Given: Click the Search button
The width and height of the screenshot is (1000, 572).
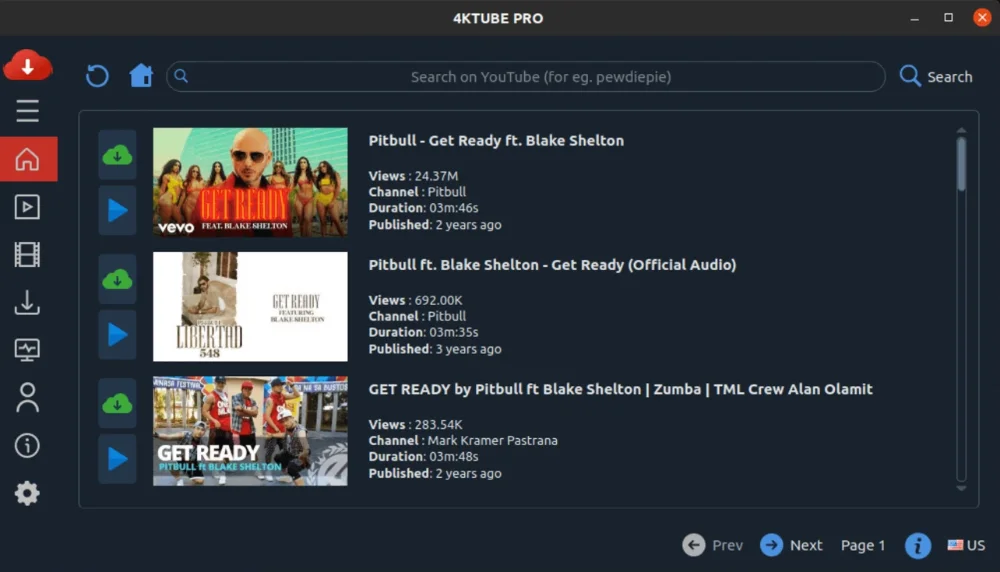Looking at the screenshot, I should (x=936, y=77).
